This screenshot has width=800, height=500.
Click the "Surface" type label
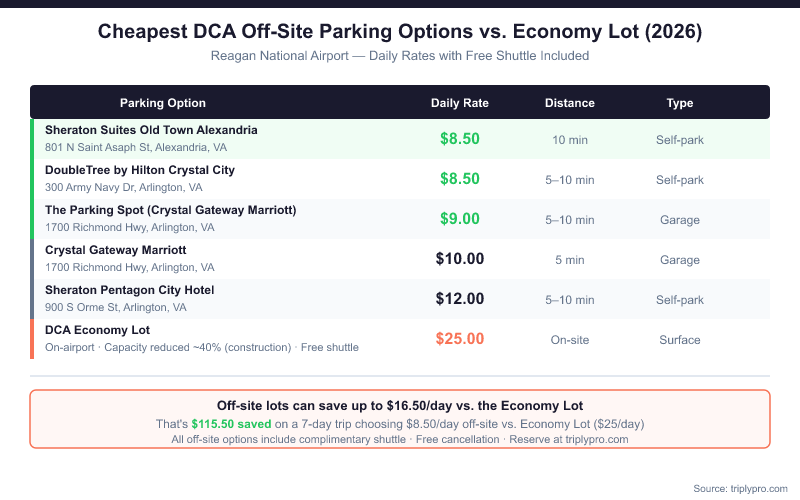pyautogui.click(x=680, y=340)
